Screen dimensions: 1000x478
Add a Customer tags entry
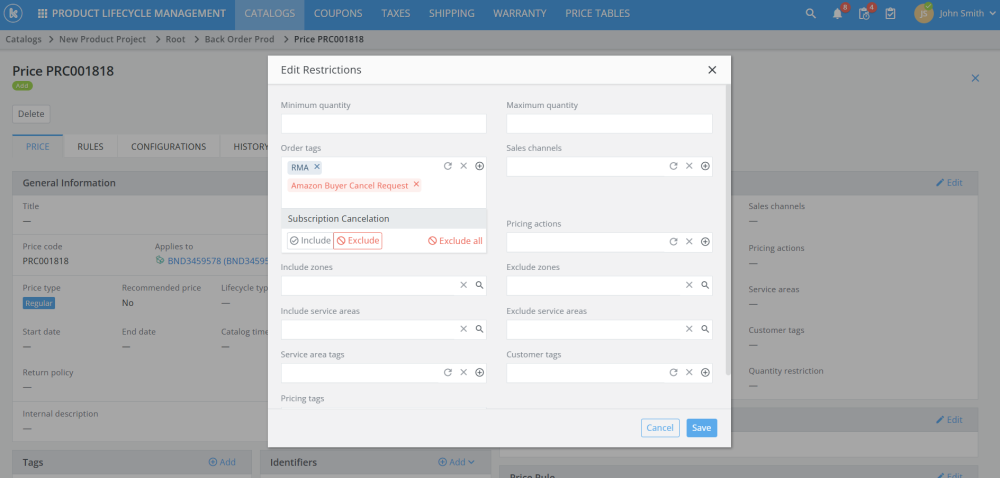pyautogui.click(x=705, y=373)
